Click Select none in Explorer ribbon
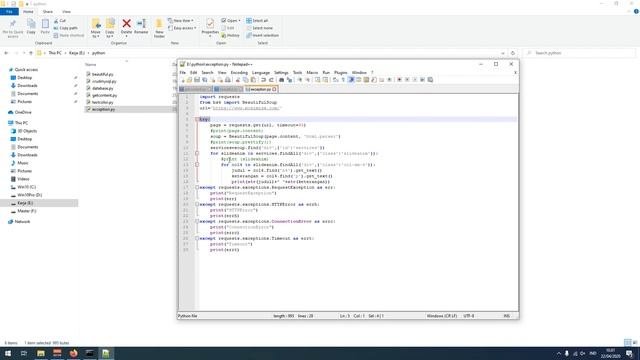Image resolution: width=640 pixels, height=360 pixels. [x=260, y=28]
